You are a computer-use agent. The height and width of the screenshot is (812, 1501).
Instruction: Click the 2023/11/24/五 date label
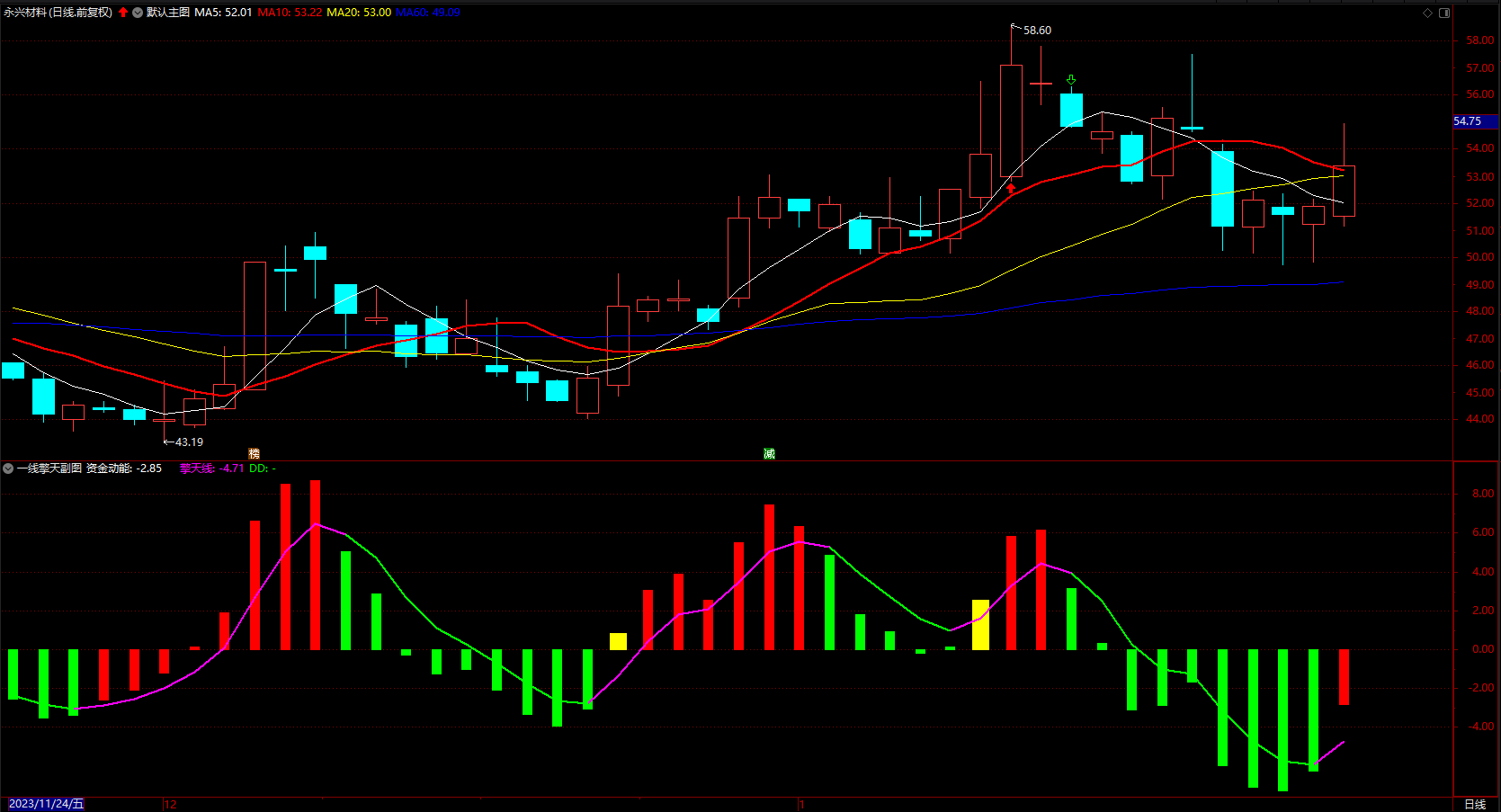pyautogui.click(x=46, y=804)
